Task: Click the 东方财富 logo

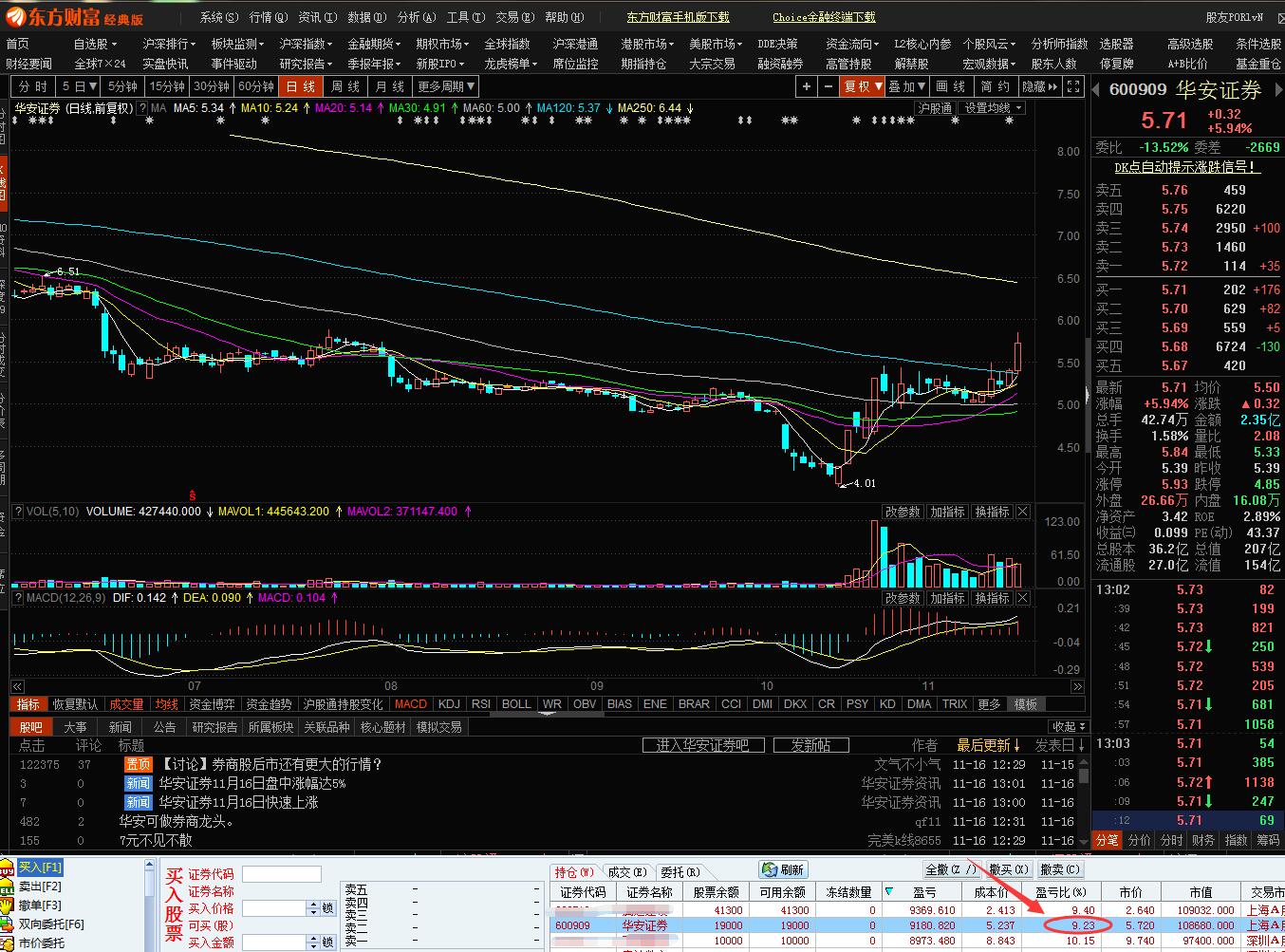Action: tap(74, 16)
